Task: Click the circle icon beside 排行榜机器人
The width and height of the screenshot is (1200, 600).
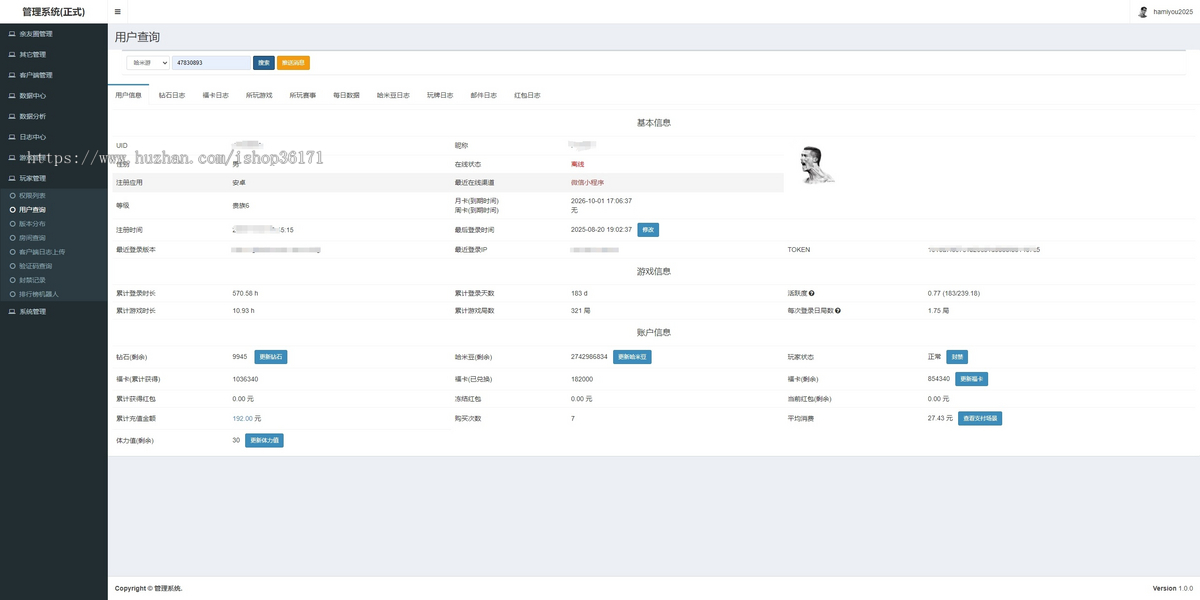Action: 12,294
